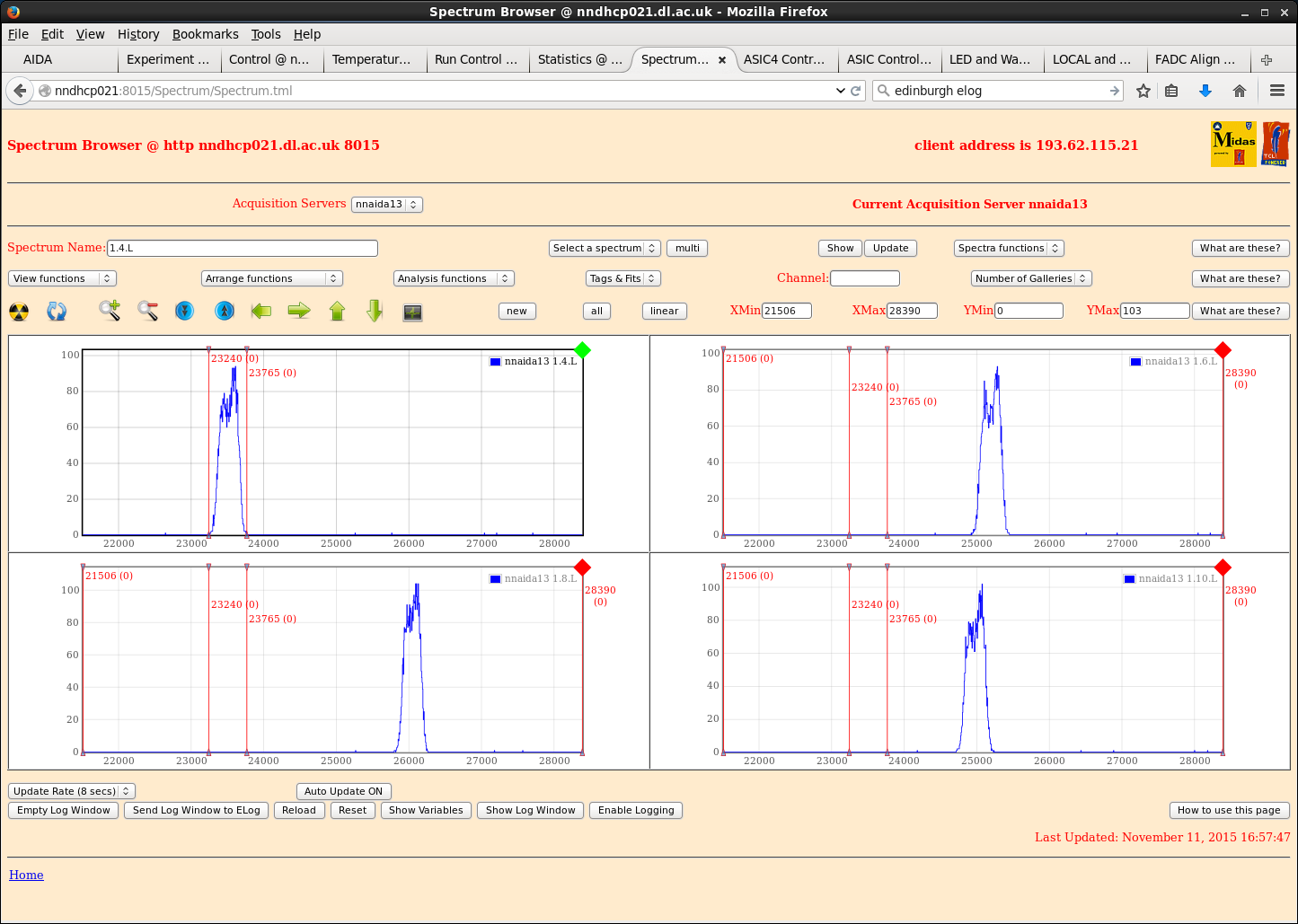Viewport: 1298px width, 924px height.
Task: Toggle the Auto Update ON button
Action: click(343, 791)
